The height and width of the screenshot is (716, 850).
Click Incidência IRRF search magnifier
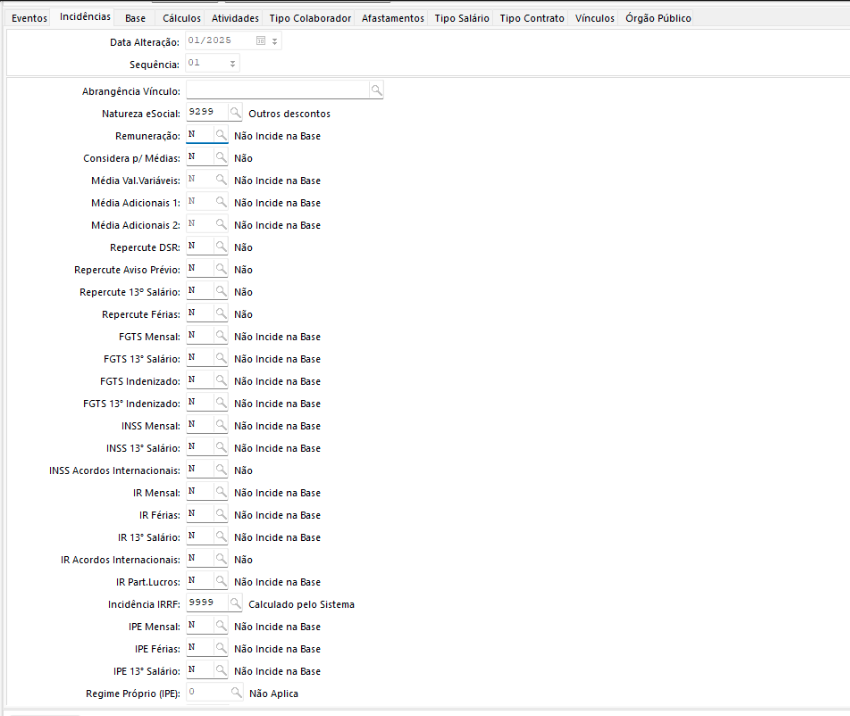(x=235, y=603)
